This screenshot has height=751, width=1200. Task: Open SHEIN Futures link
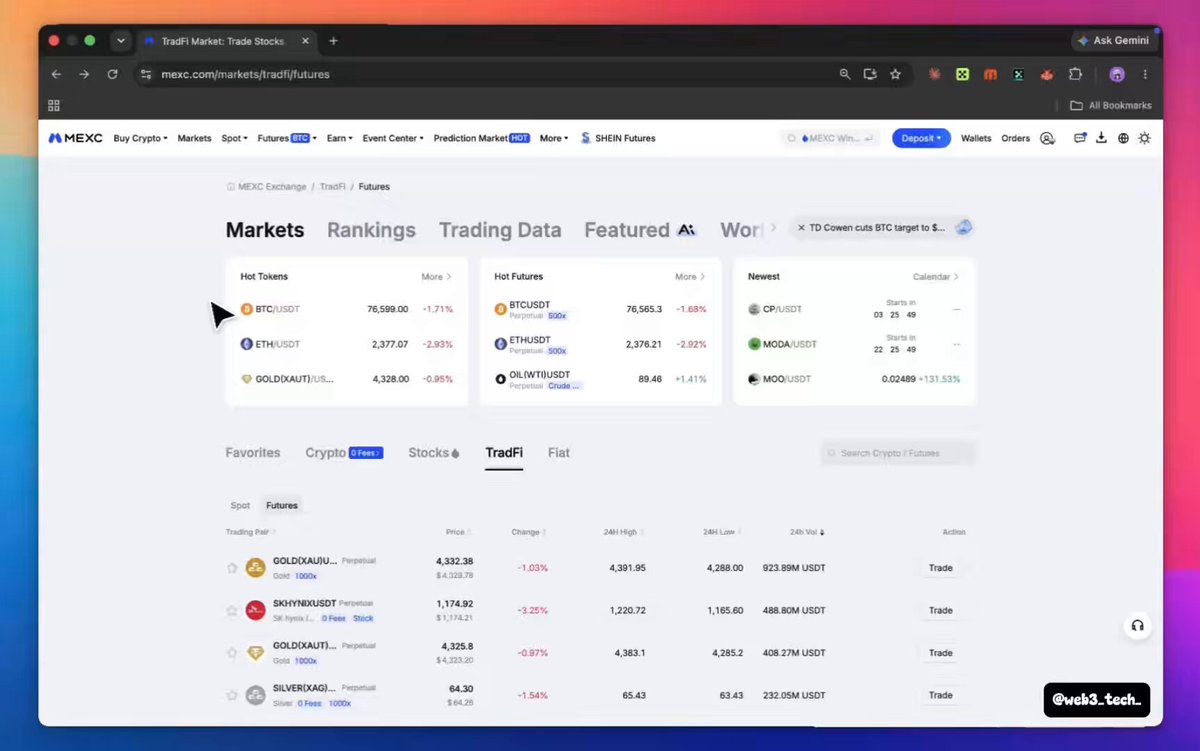pos(618,138)
